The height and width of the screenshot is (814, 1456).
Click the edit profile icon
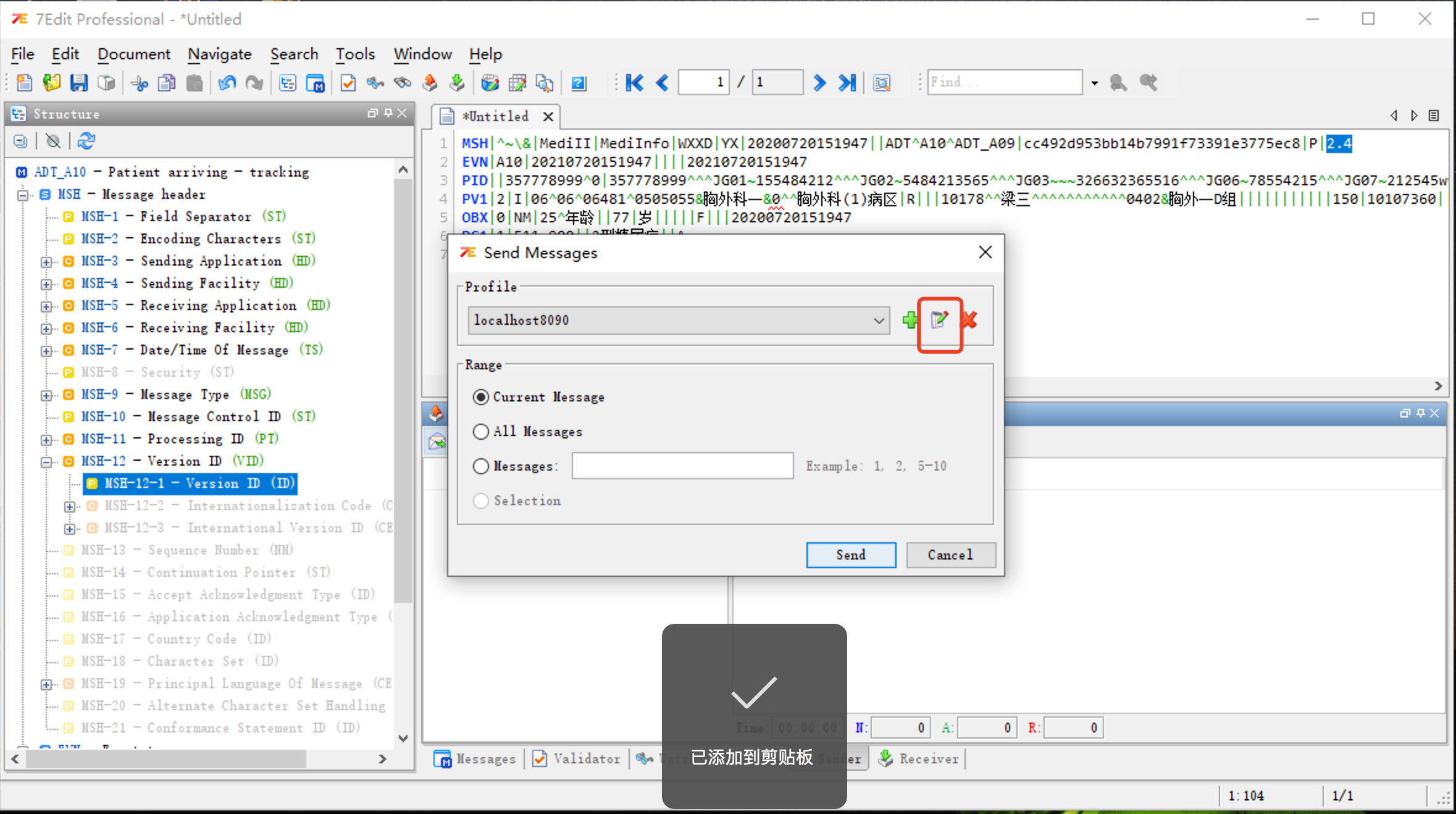point(939,320)
